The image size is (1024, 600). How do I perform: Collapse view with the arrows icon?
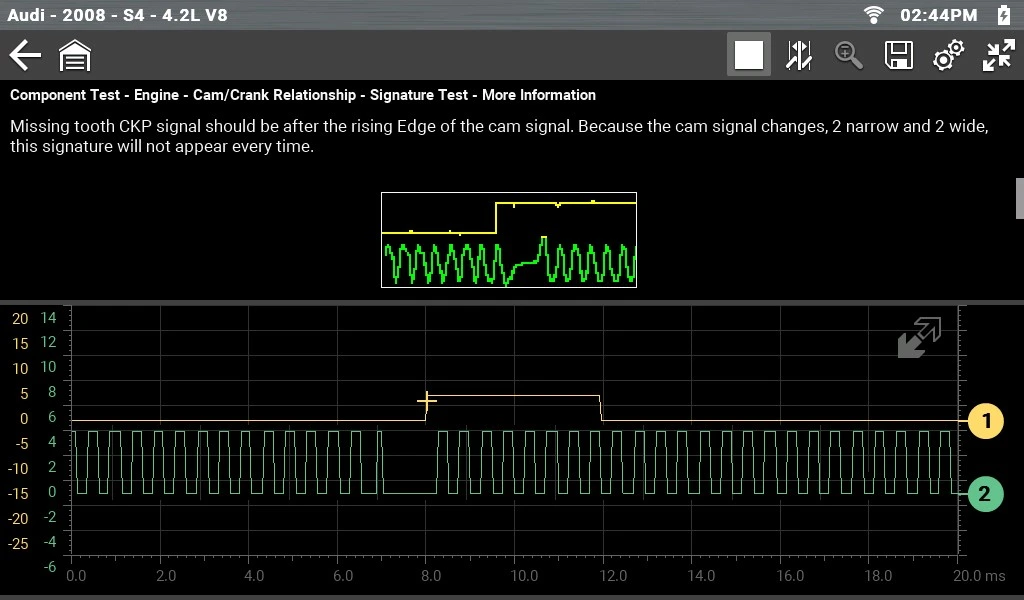[998, 55]
